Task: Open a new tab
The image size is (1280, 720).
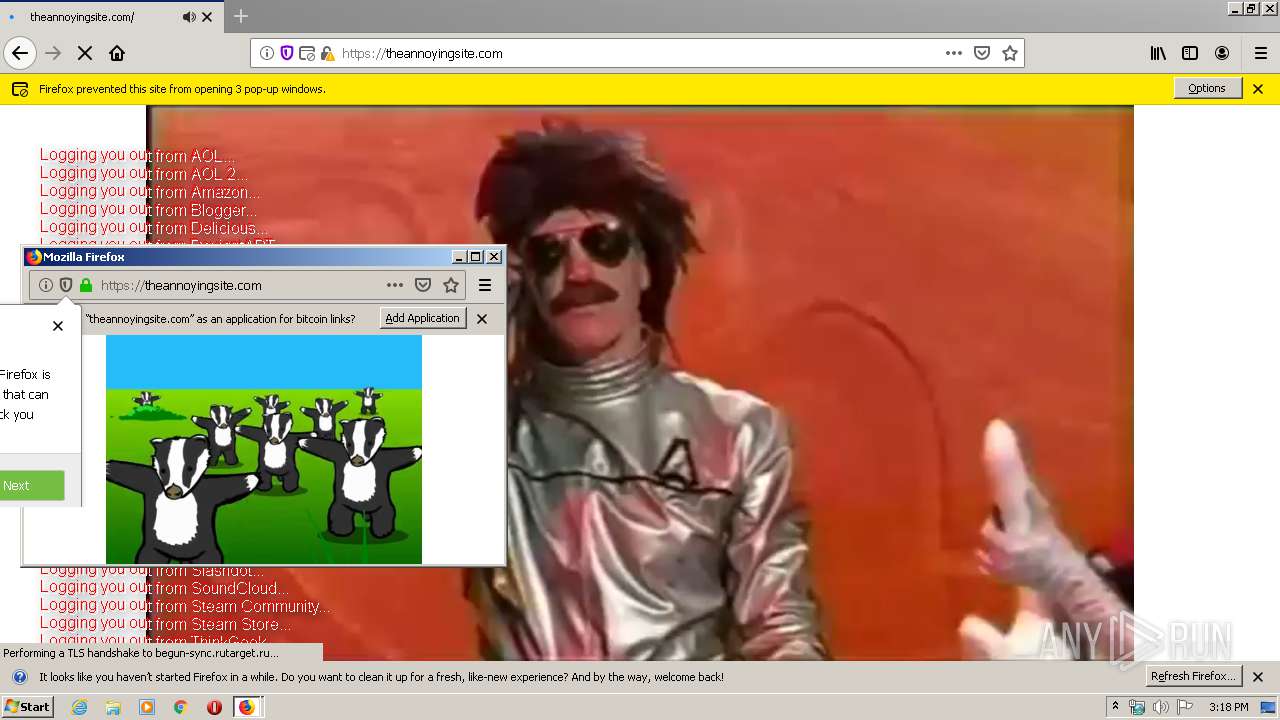Action: click(241, 16)
